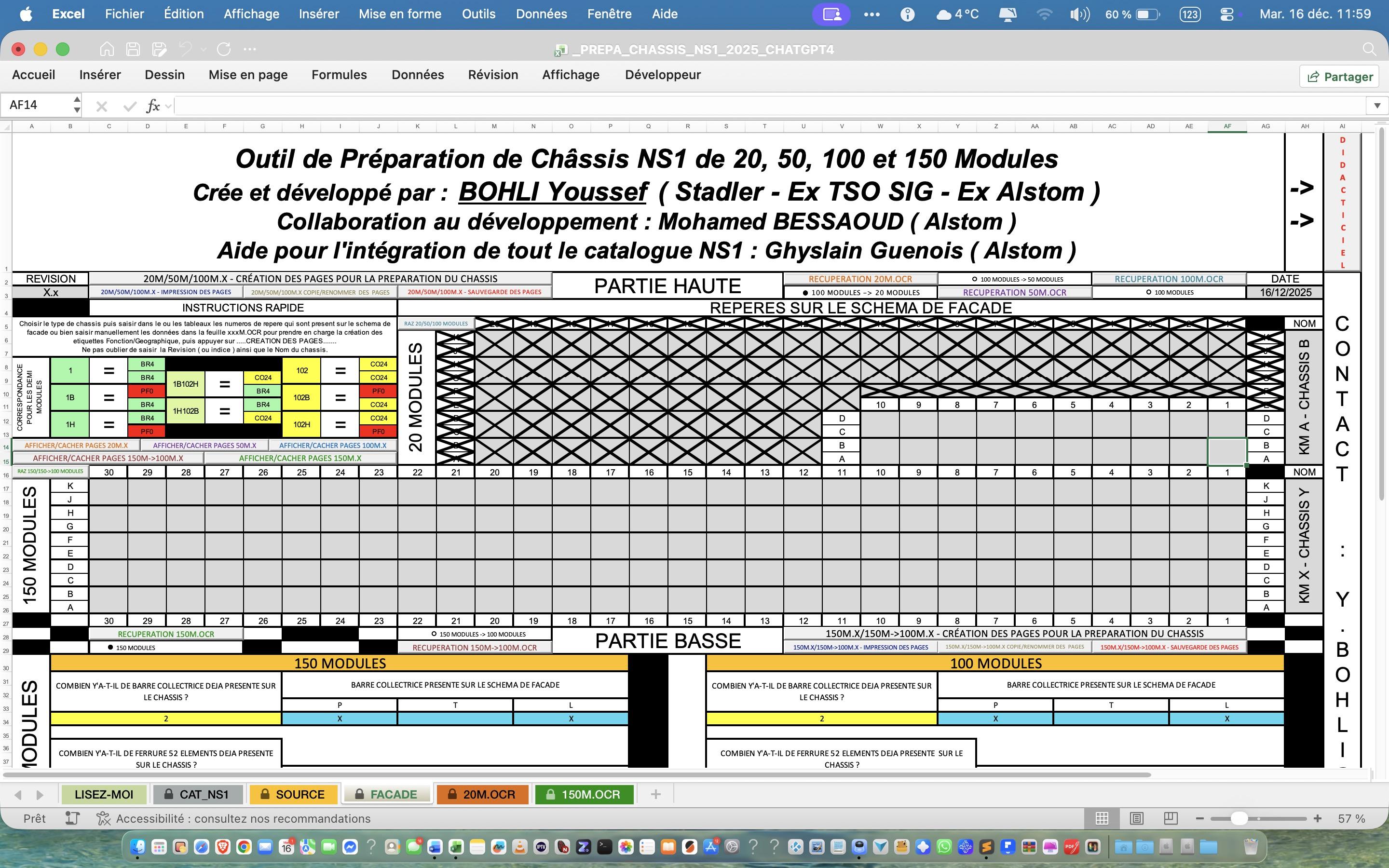The width and height of the screenshot is (1389, 868).
Task: Switch to the 20M.OCR sheet tab
Action: [x=482, y=795]
